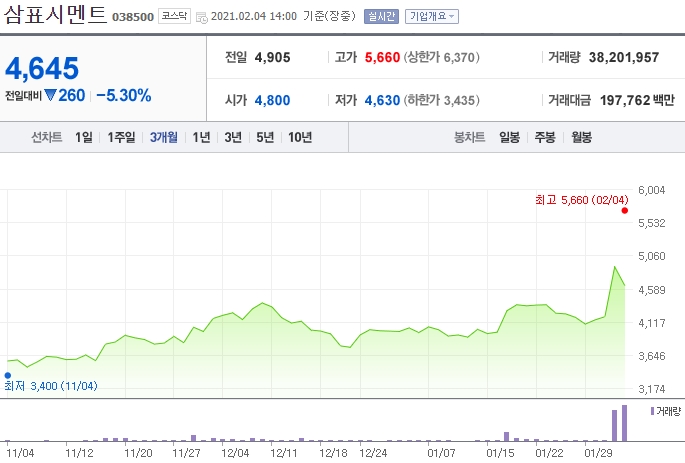Viewport: 685px width, 463px height.
Task: Switch to 일봉 daily candle chart
Action: click(x=509, y=137)
